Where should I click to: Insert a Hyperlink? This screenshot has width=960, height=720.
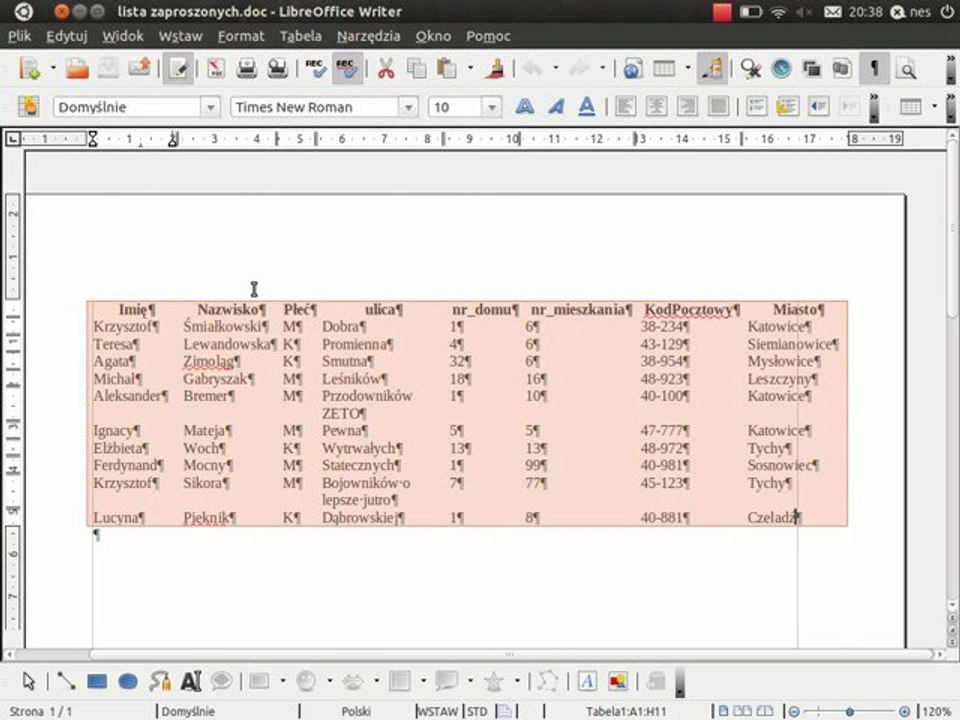click(632, 68)
